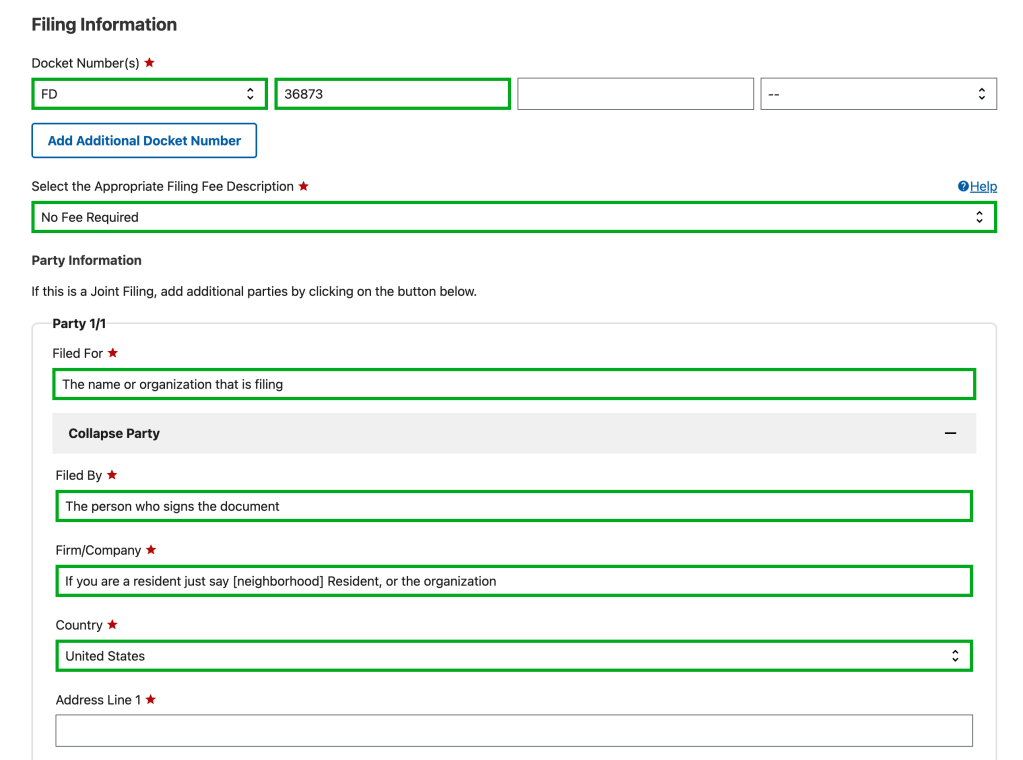Click the docket number field containing 36873
The height and width of the screenshot is (760, 1023).
click(392, 94)
